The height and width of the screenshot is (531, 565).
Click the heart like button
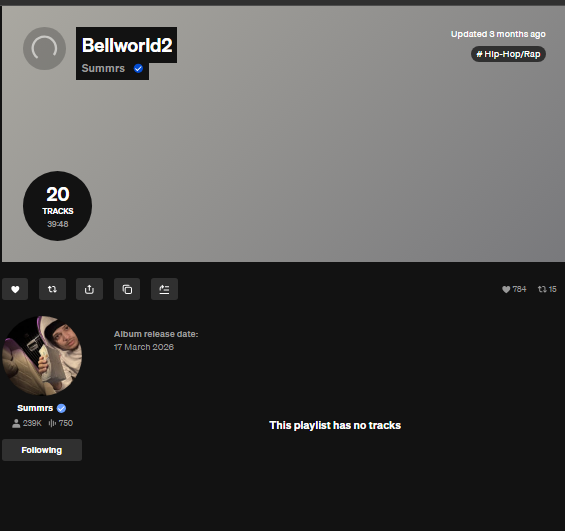click(15, 289)
